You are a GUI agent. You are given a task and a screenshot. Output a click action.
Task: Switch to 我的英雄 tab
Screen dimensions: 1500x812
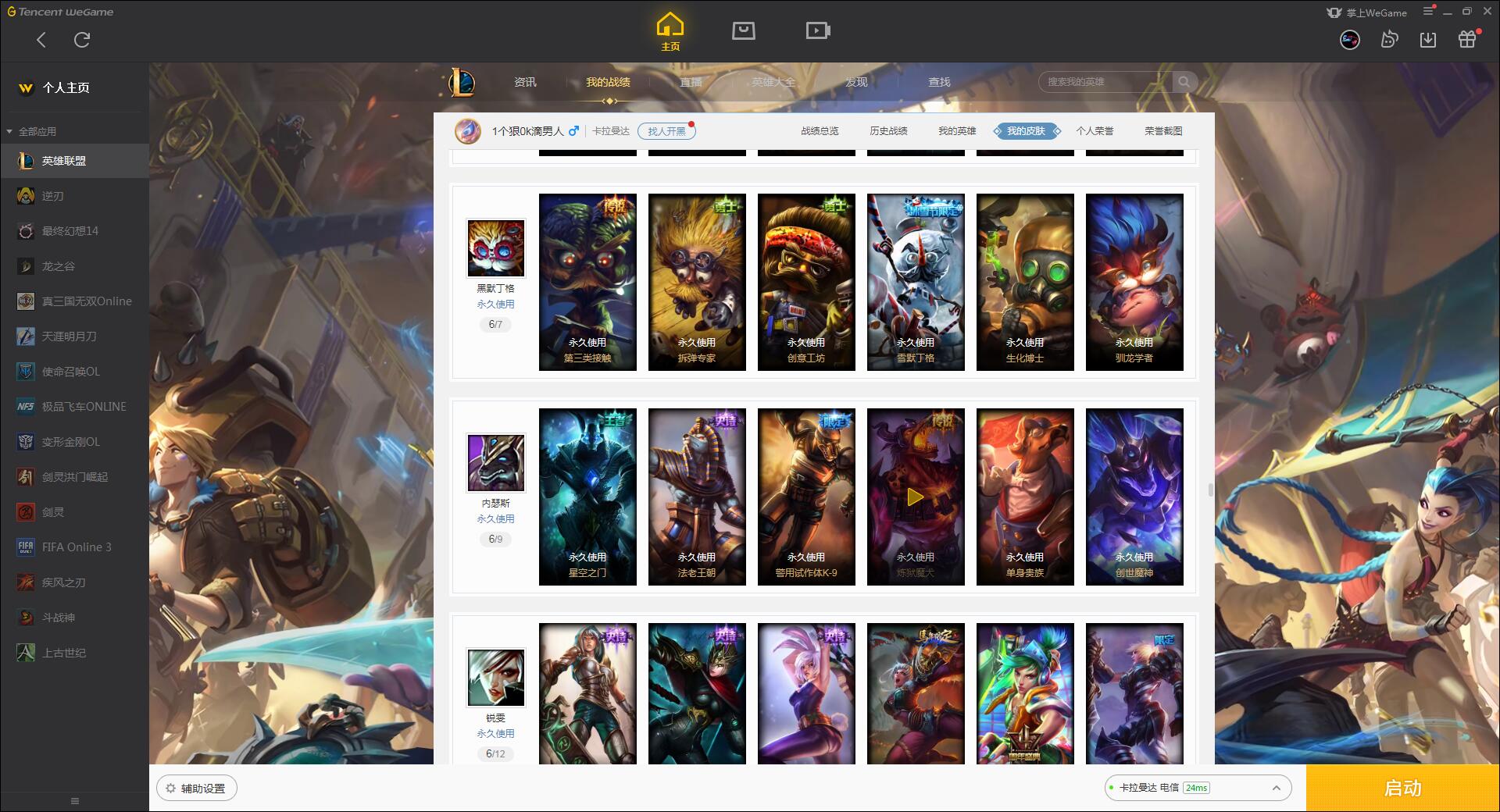957,131
